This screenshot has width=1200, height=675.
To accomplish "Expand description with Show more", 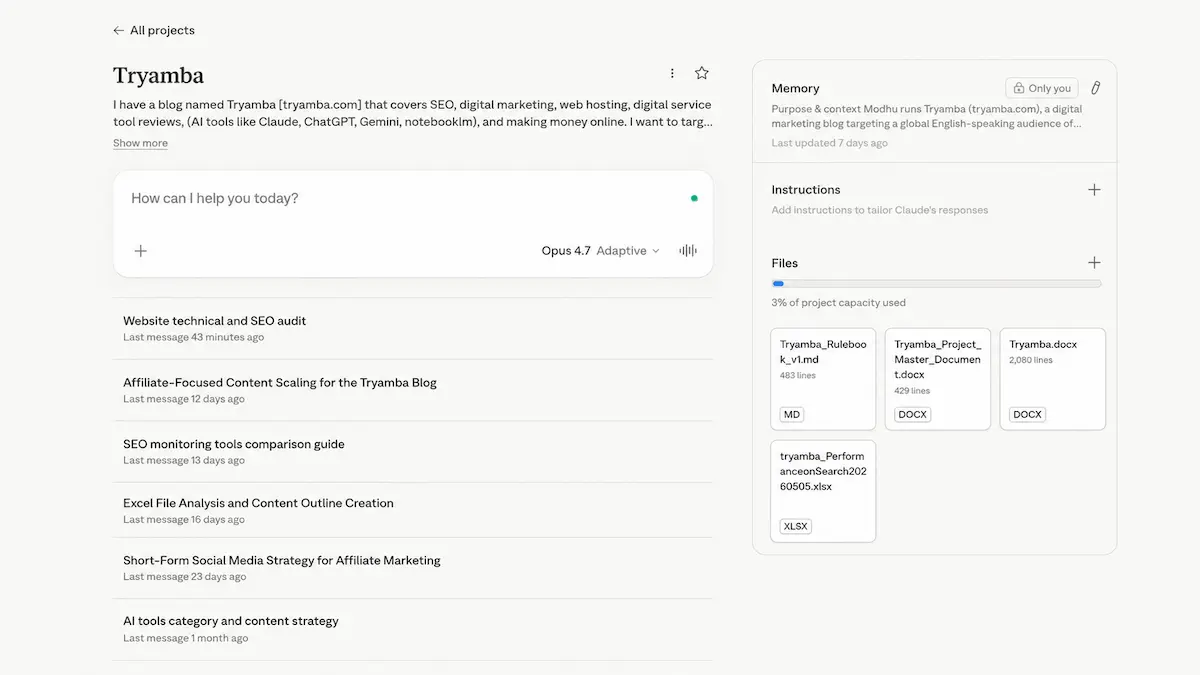I will (140, 143).
